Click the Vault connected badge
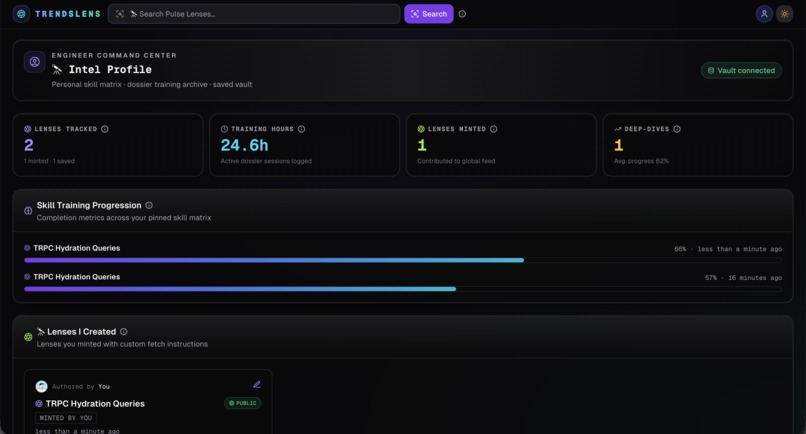Screen dimensions: 806x434 (x=741, y=70)
